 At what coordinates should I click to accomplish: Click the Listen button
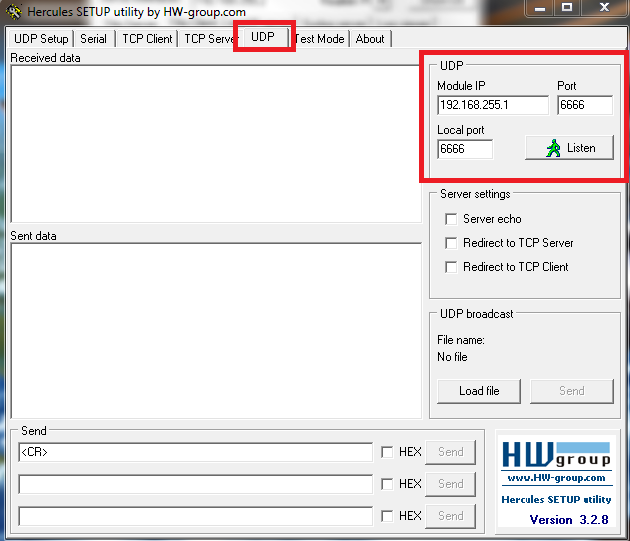[569, 148]
